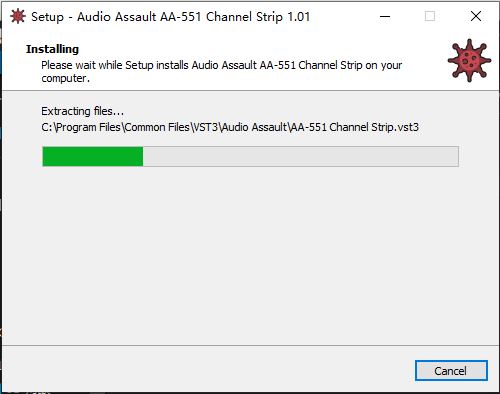
Task: Click the Extracting files status text
Action: point(82,111)
